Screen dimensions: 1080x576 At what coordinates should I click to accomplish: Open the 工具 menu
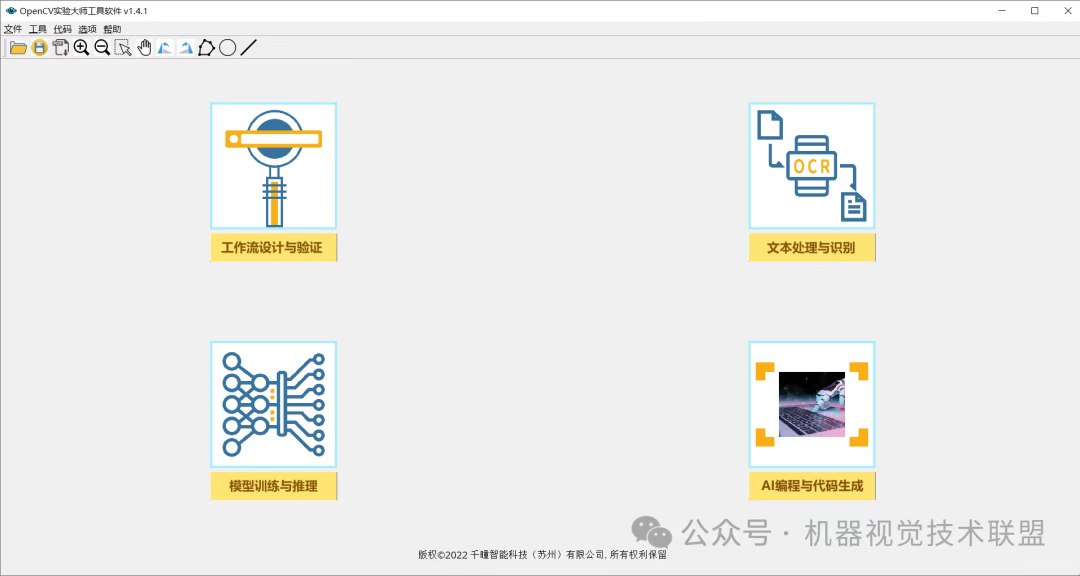point(38,28)
